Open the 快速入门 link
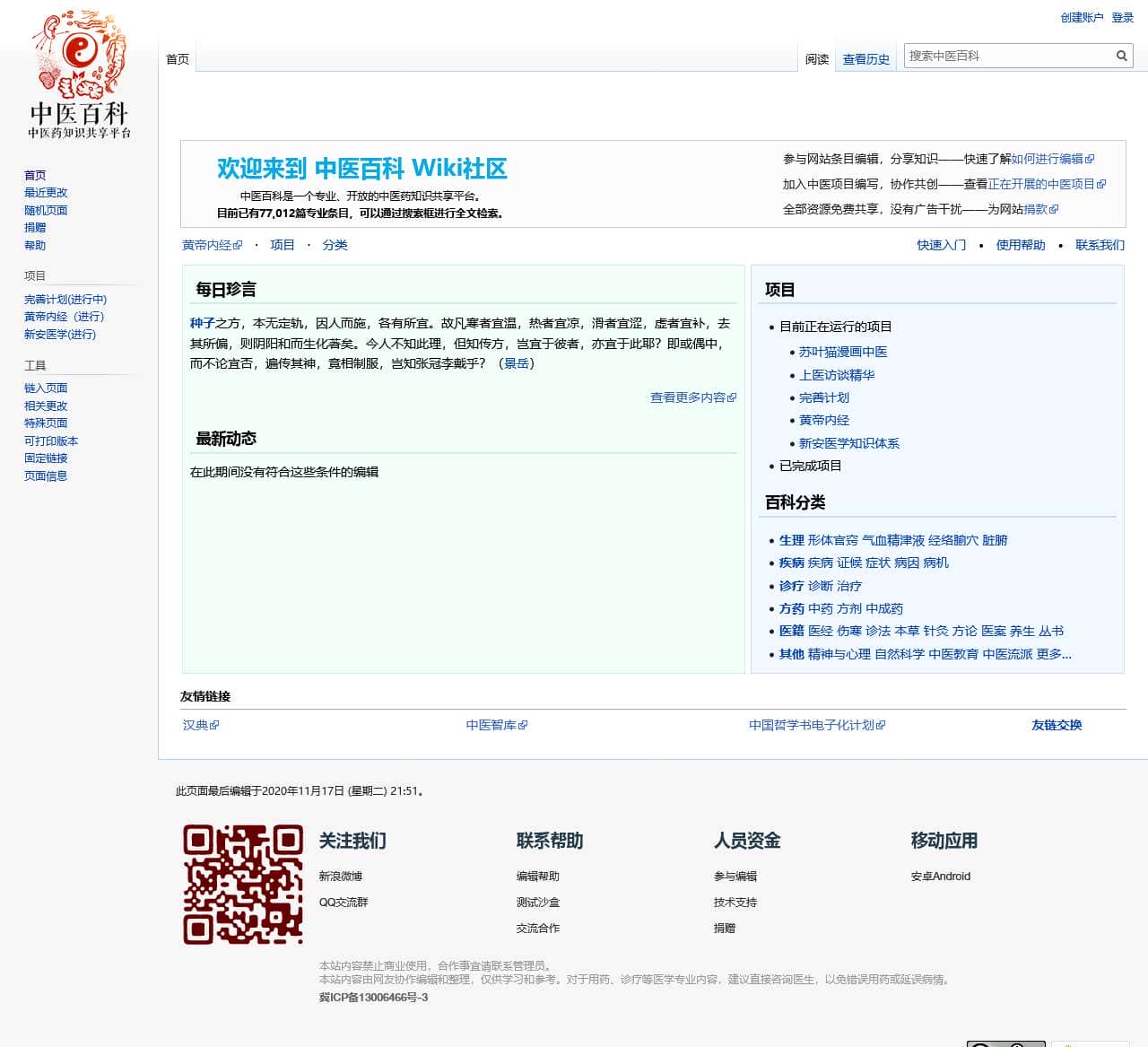 pos(942,245)
